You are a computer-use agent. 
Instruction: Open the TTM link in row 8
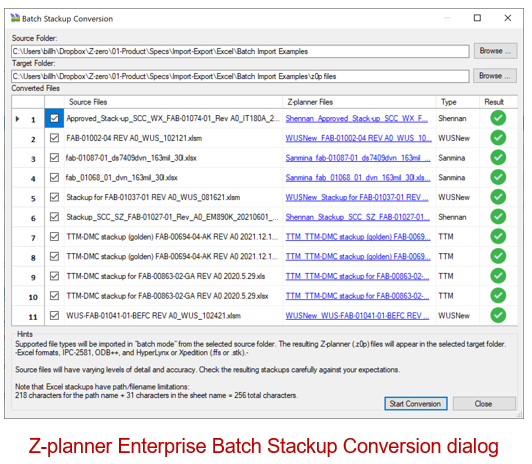358,256
